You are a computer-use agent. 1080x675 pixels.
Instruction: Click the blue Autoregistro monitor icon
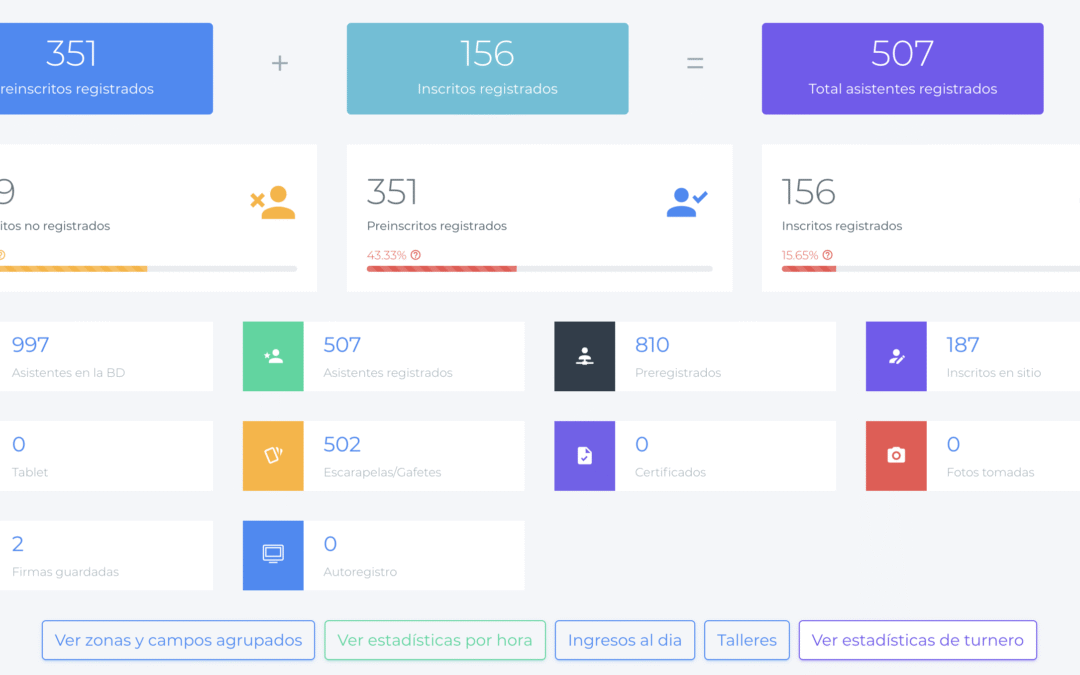273,555
